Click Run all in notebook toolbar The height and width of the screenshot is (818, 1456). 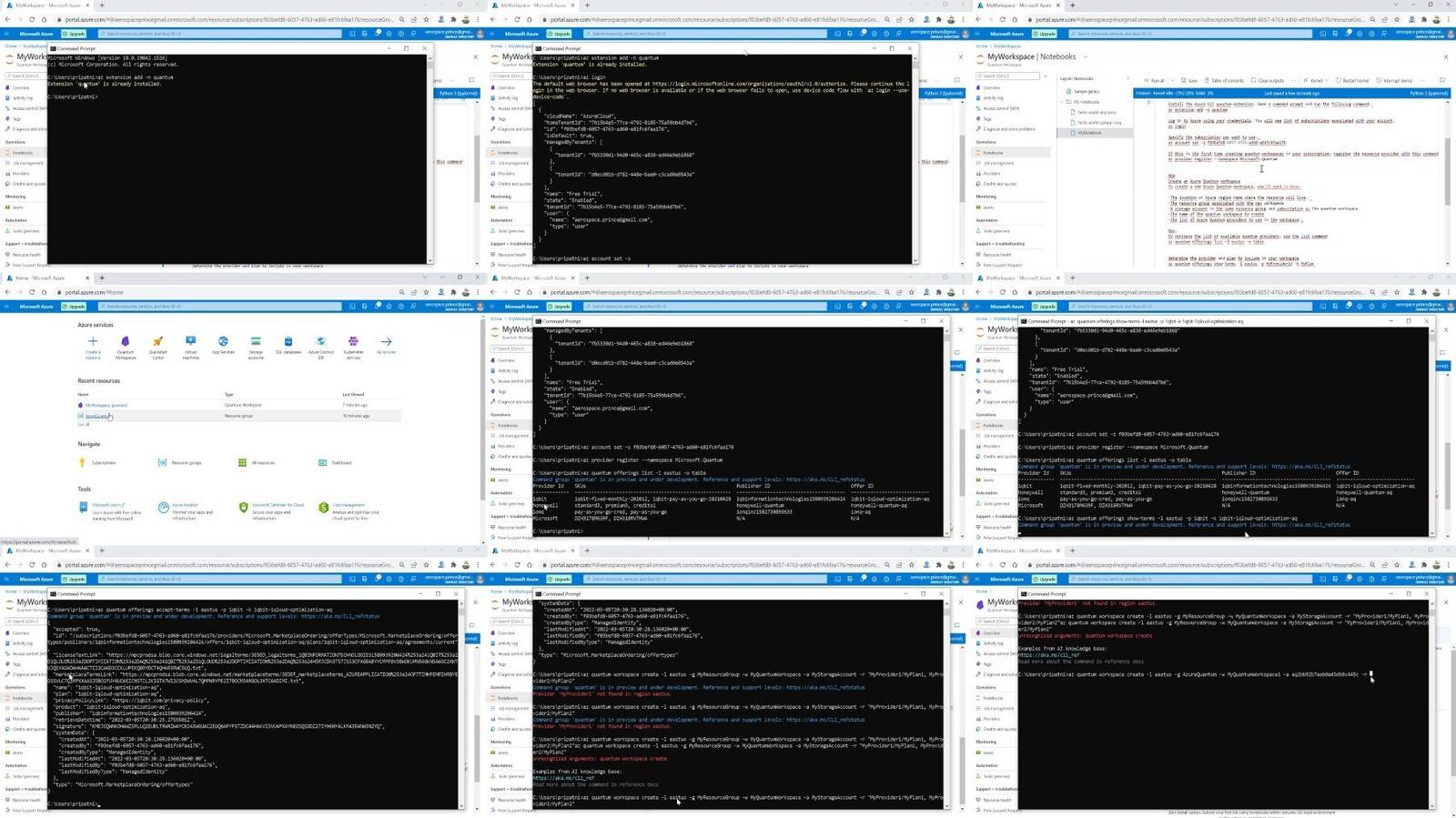pos(1156,80)
